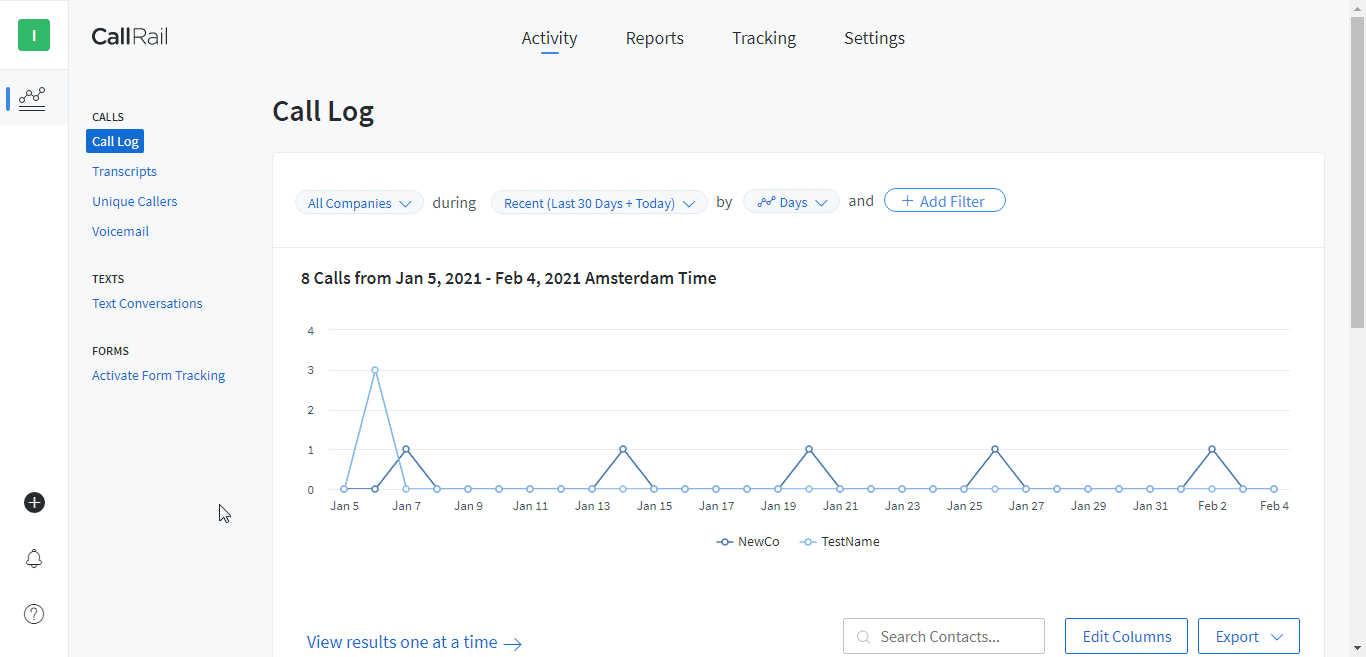Click the CallRail logo
This screenshot has height=657, width=1366.
[x=130, y=37]
